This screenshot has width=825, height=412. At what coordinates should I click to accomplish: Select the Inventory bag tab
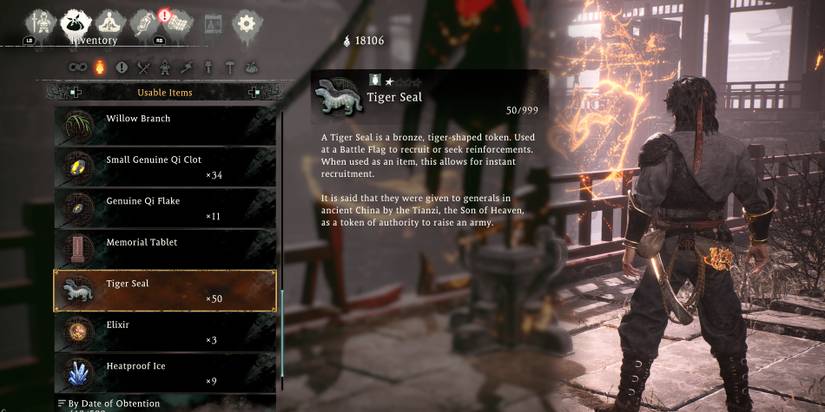[x=76, y=24]
